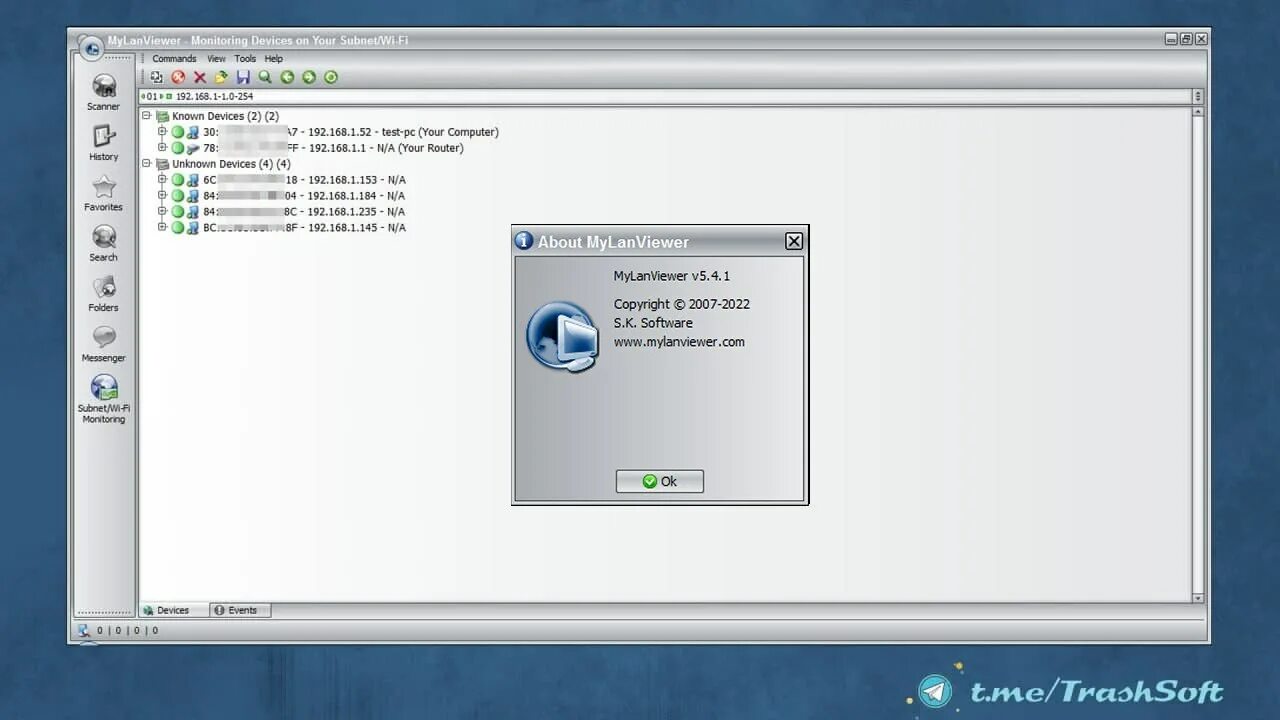Screen dimensions: 1280x720
Task: Select the 192.168.1.145 - N/A row text
Action: (304, 228)
